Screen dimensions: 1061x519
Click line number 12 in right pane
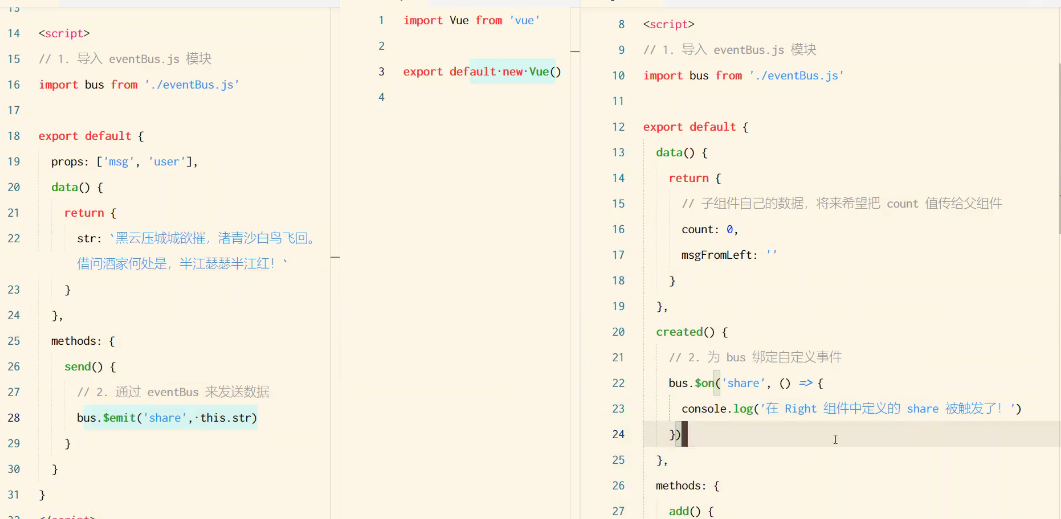(x=618, y=127)
